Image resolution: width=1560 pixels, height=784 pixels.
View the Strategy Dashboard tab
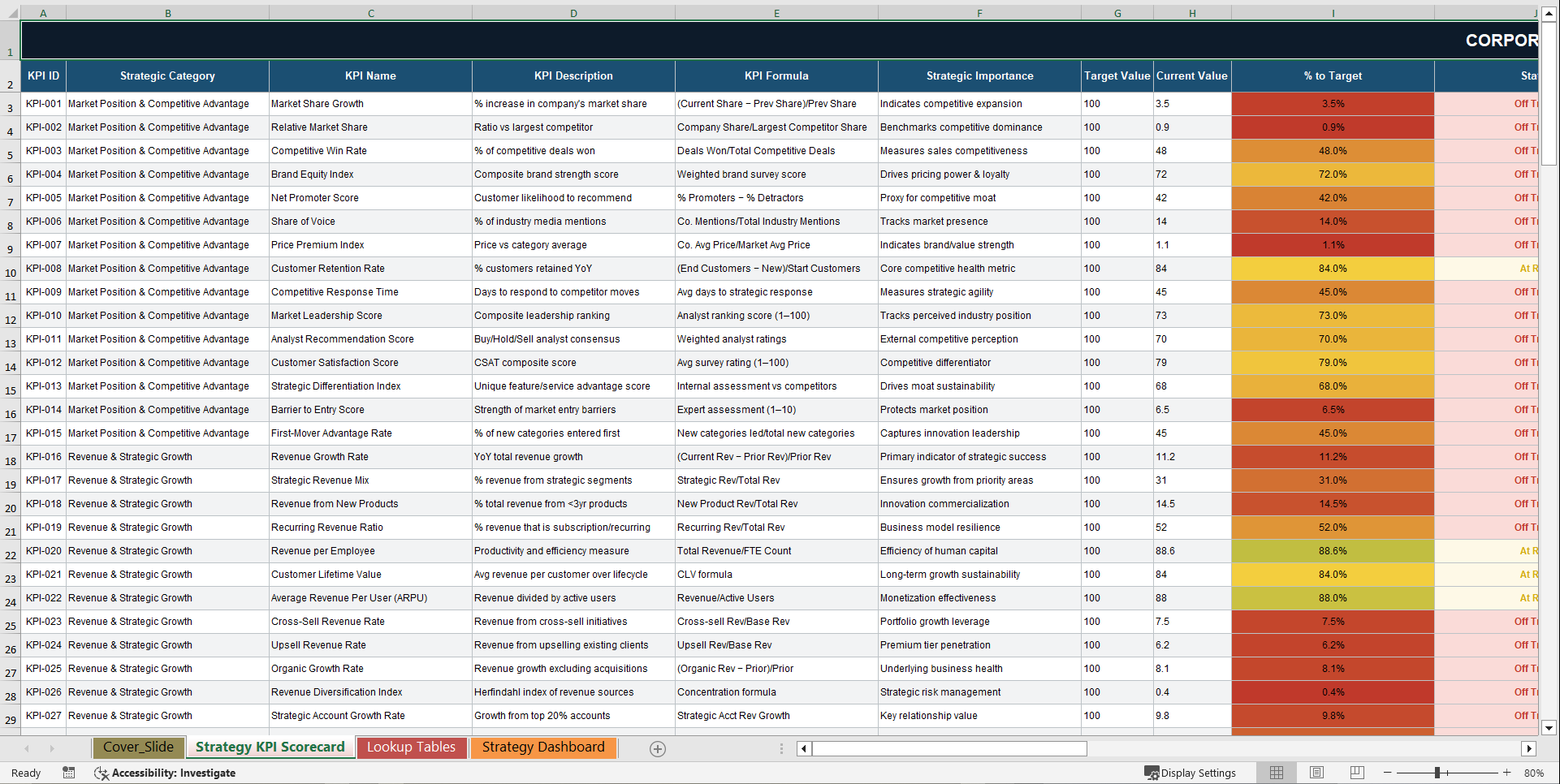click(x=543, y=747)
